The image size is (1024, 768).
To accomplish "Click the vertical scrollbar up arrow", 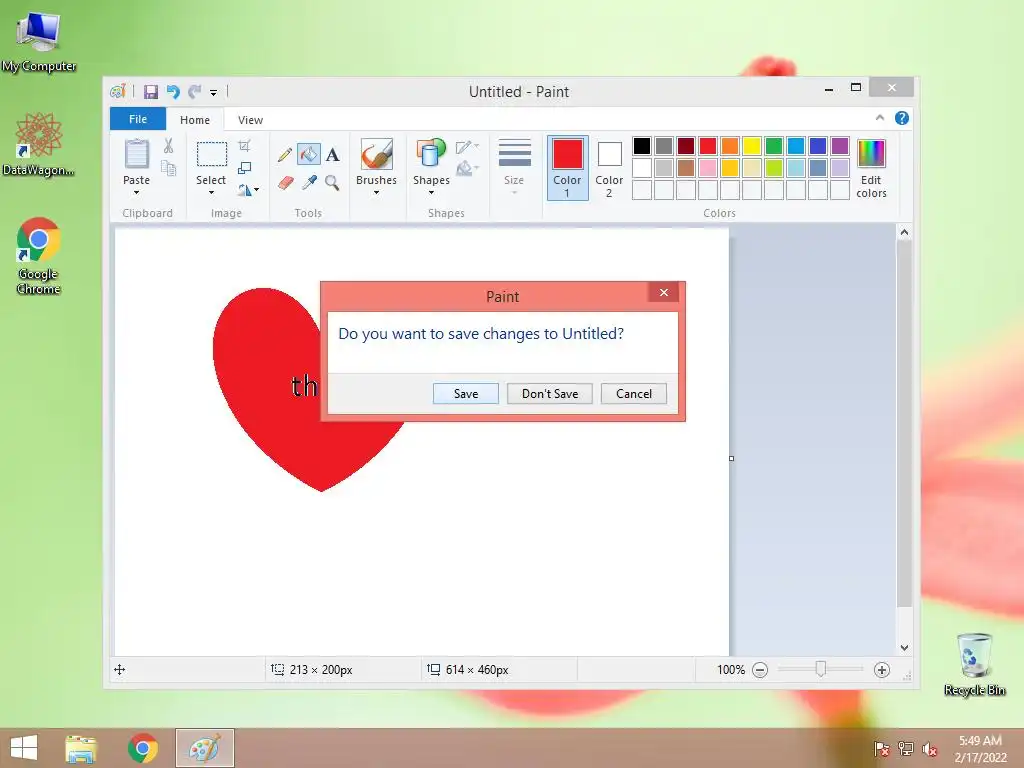I will [904, 232].
